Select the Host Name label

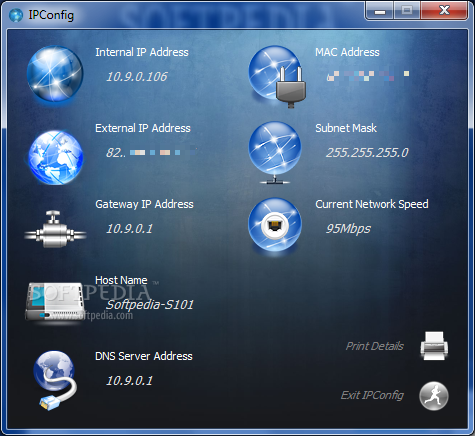(121, 280)
